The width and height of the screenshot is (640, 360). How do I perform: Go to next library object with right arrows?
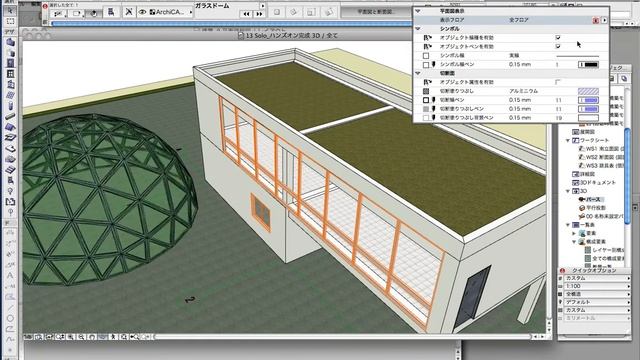point(259,14)
